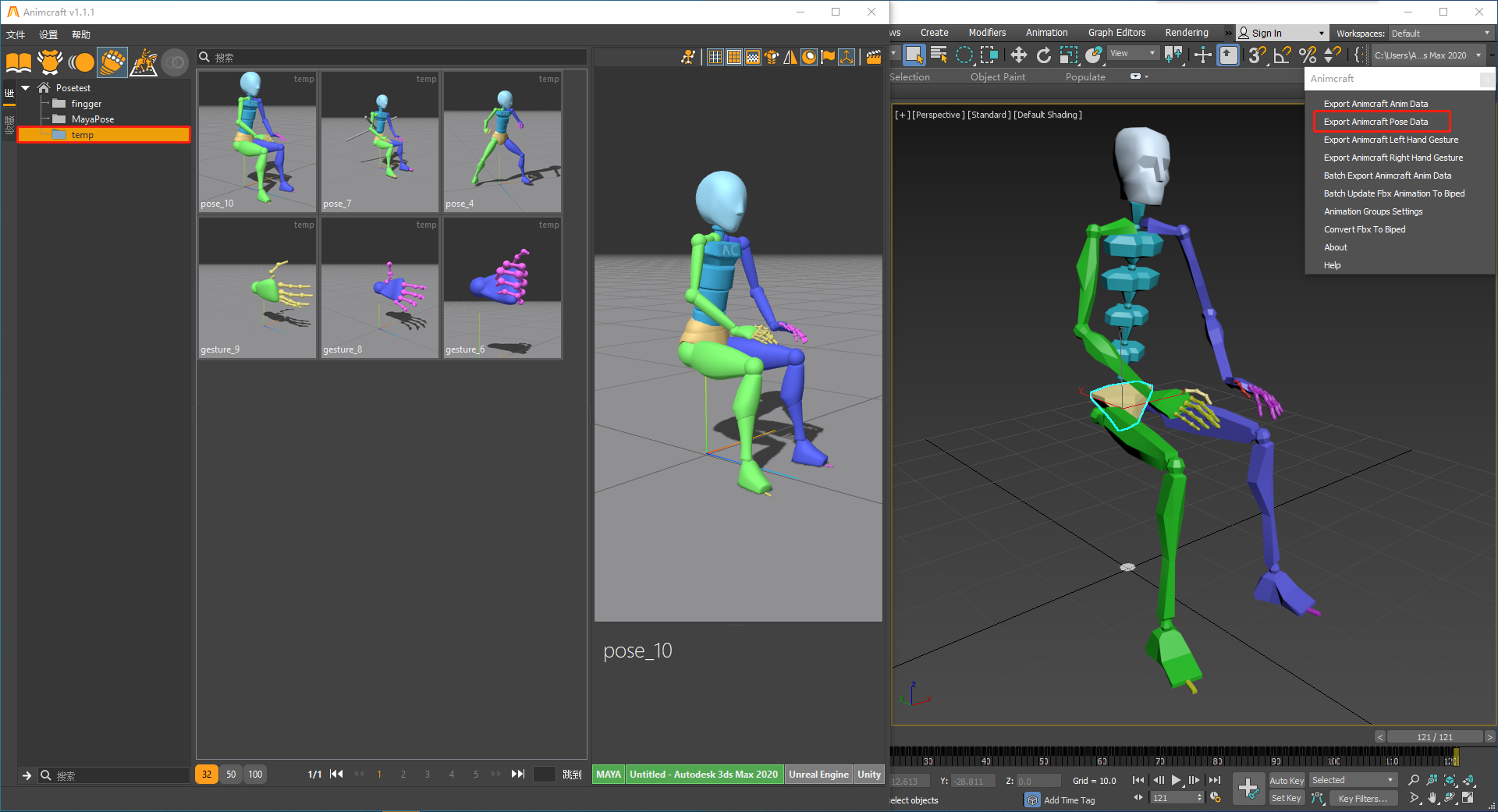This screenshot has height=812, width=1498.
Task: Toggle Set Key mode
Action: pyautogui.click(x=1287, y=798)
